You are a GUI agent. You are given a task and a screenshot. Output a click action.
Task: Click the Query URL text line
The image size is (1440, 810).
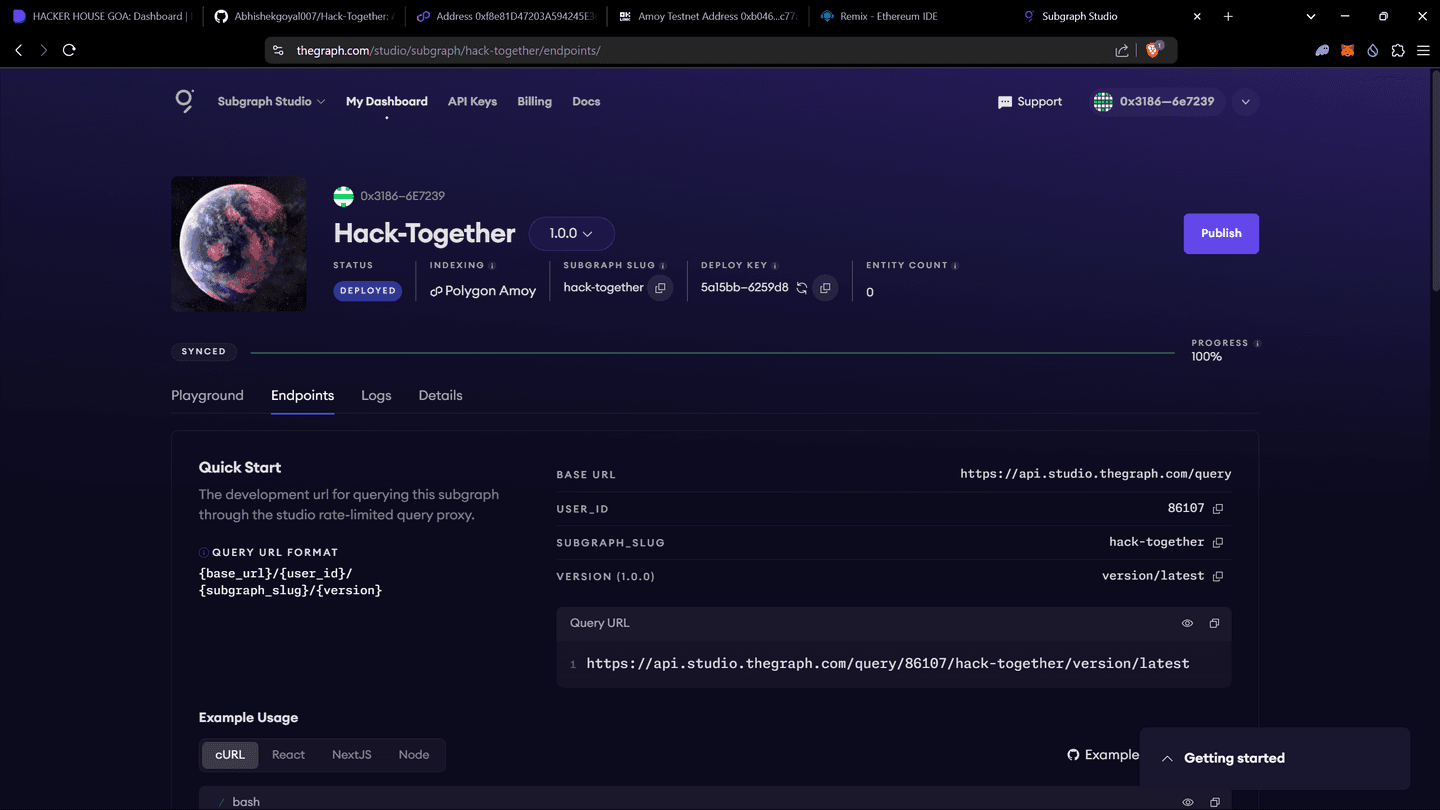coord(888,663)
